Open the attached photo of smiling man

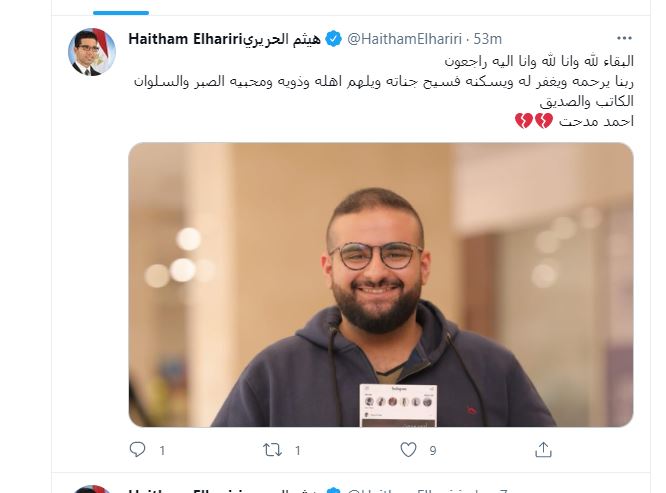point(381,285)
